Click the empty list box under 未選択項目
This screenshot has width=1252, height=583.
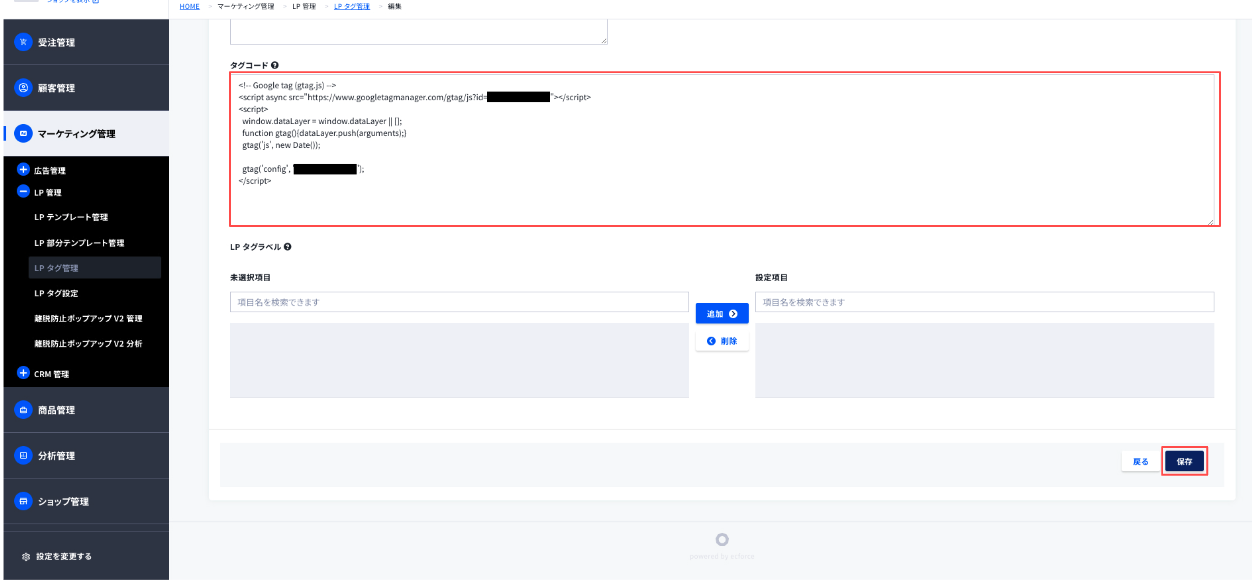[x=459, y=360]
